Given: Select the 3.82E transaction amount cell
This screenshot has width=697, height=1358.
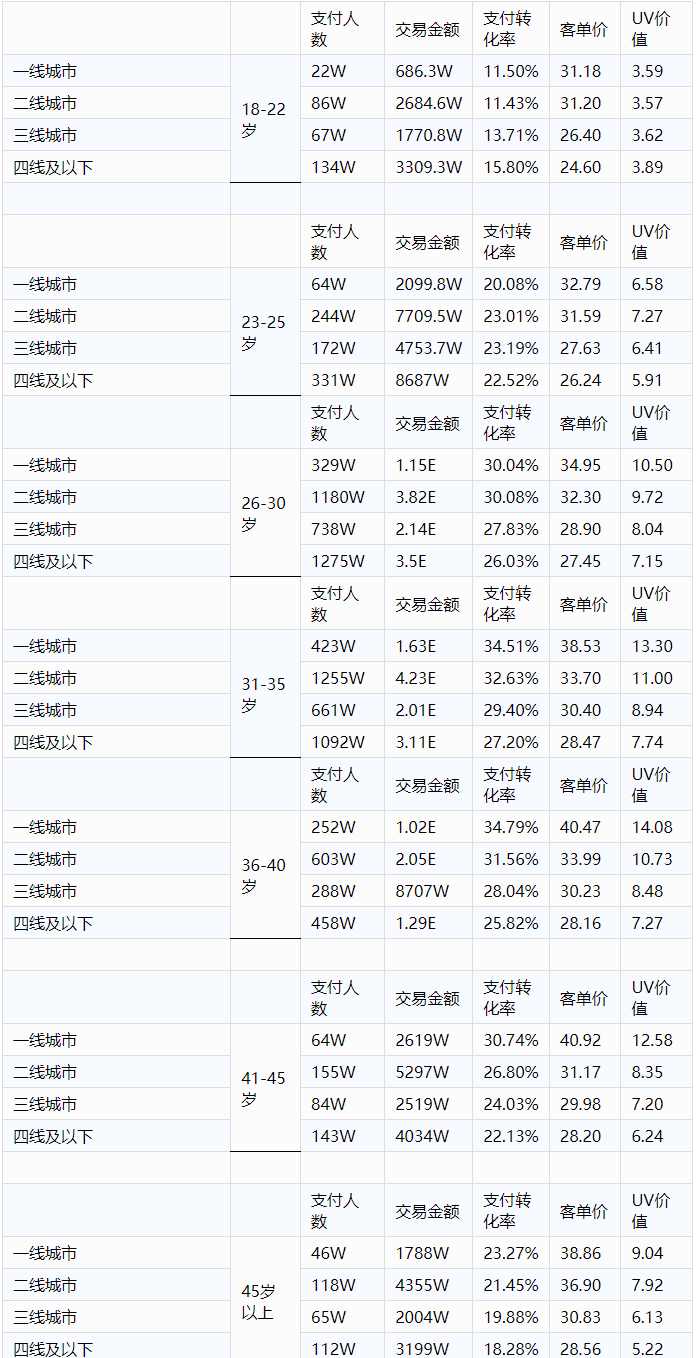Looking at the screenshot, I should [x=416, y=497].
